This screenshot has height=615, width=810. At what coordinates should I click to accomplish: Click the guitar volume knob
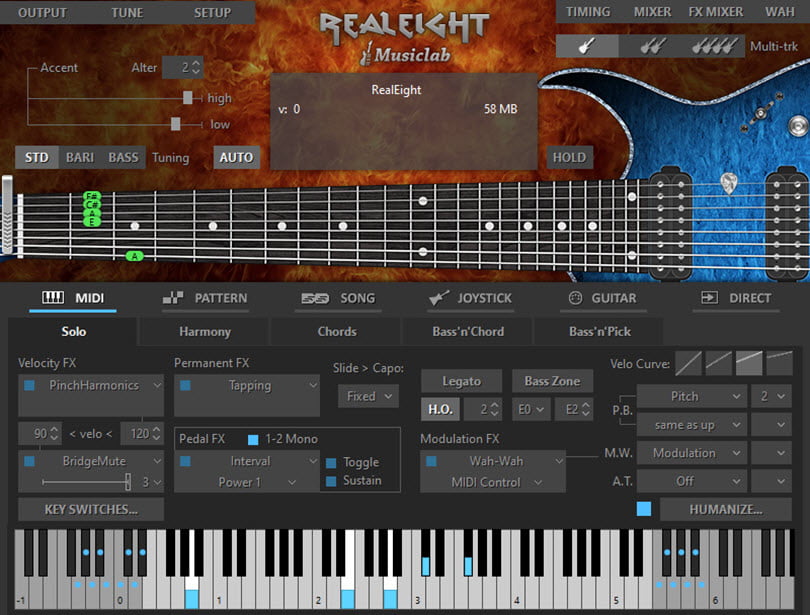point(799,126)
